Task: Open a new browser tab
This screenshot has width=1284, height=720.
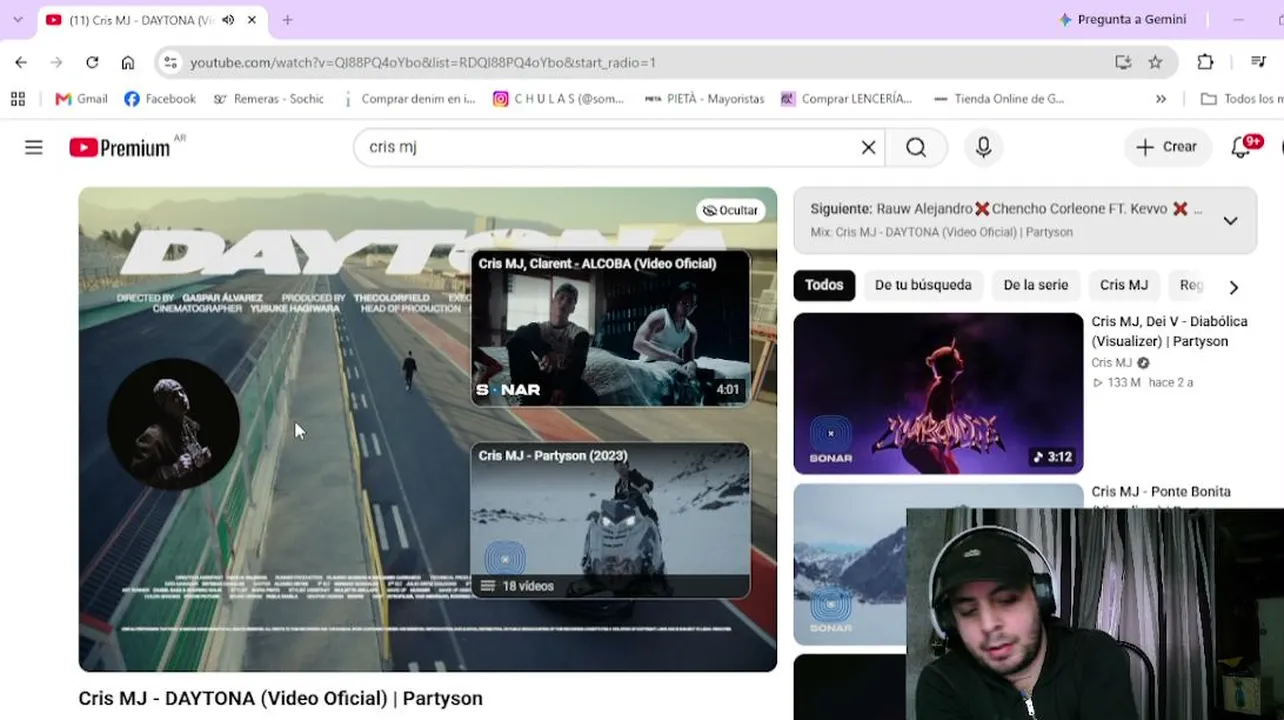Action: click(287, 20)
